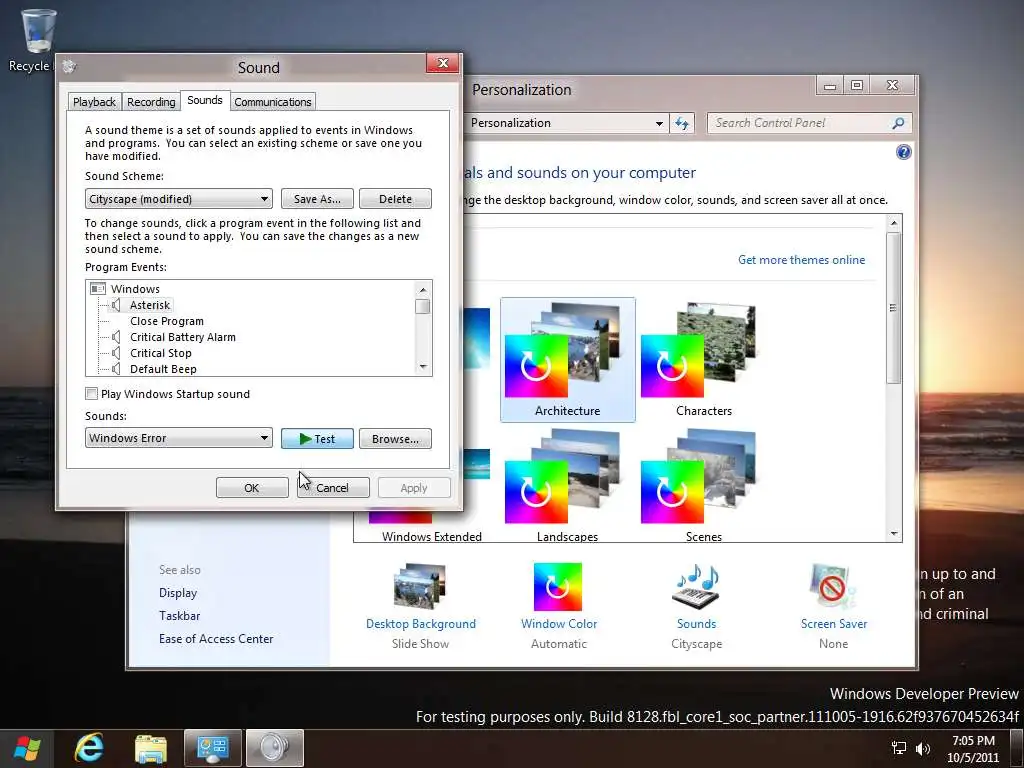Click the themes list scrollbar thumb

point(893,307)
